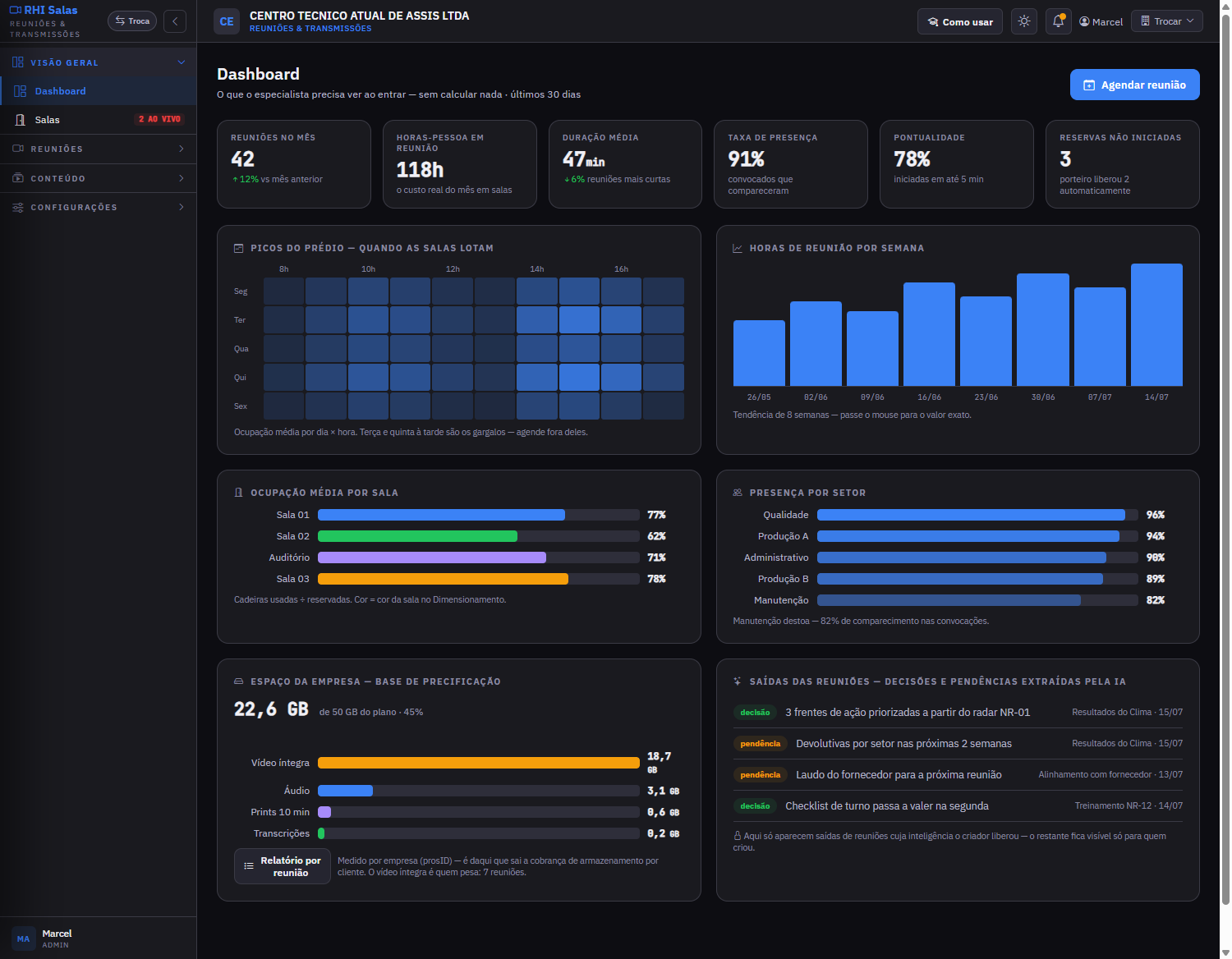Open Salas in the sidebar

[x=99, y=120]
